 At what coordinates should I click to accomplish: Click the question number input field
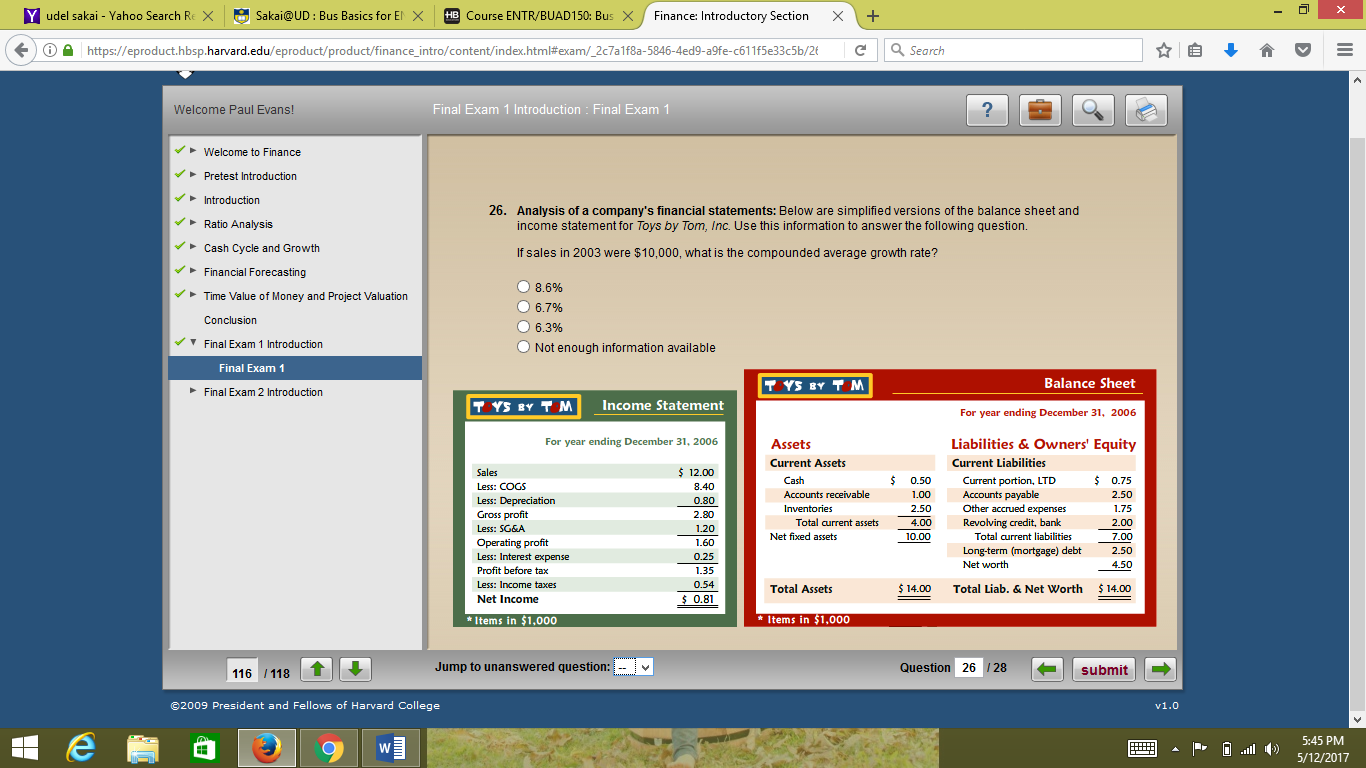[x=968, y=668]
